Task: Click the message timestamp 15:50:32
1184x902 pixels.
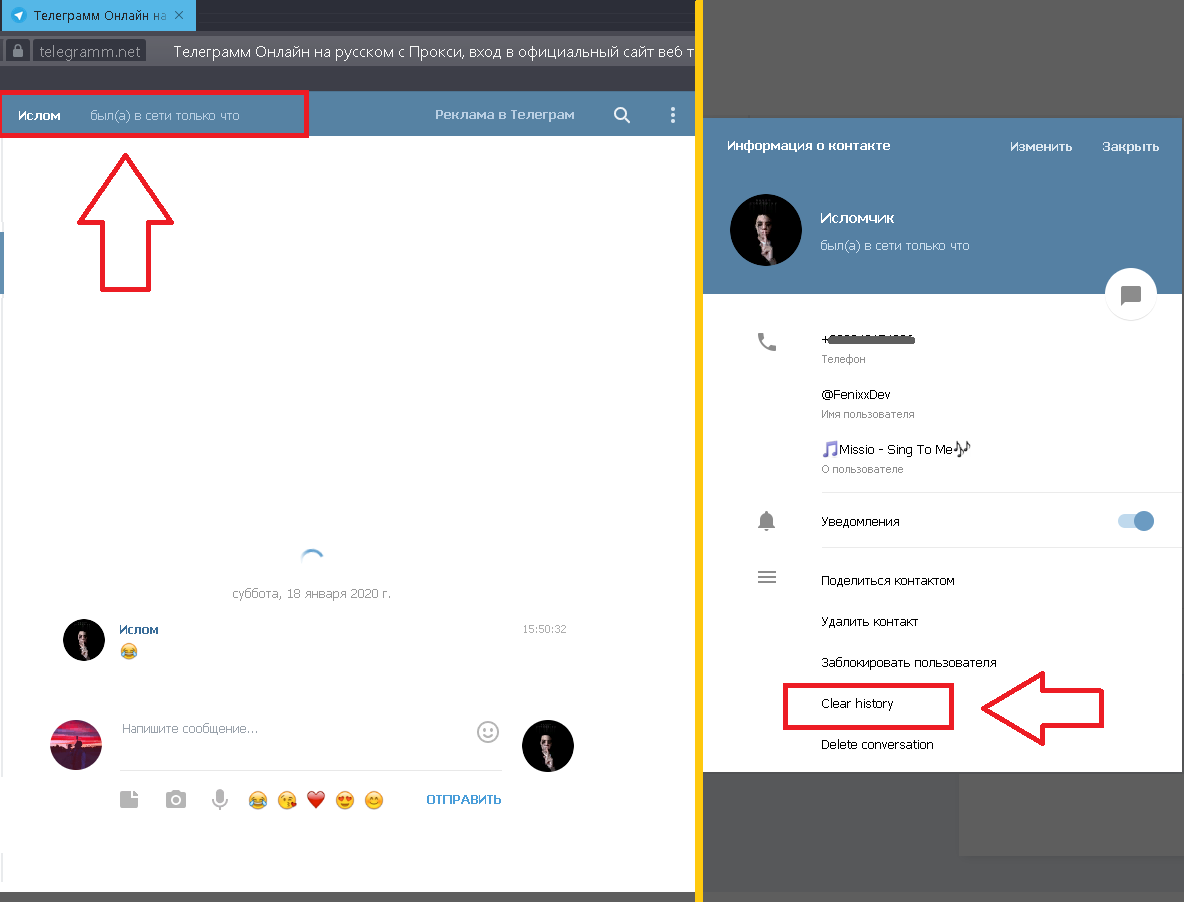Action: 544,629
